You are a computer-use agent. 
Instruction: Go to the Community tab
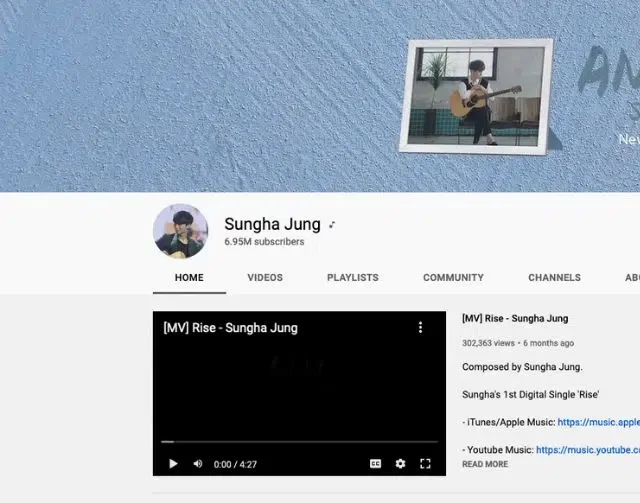click(453, 277)
